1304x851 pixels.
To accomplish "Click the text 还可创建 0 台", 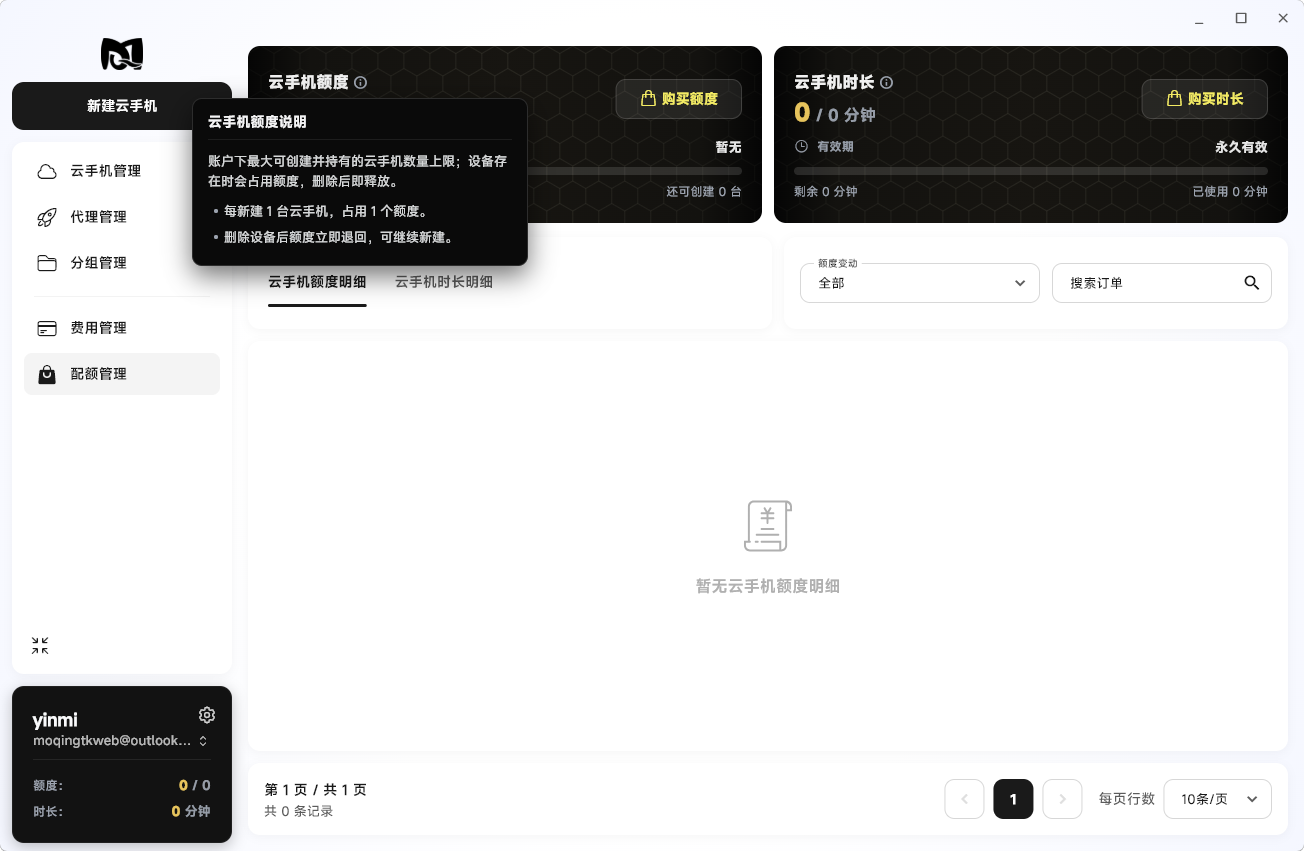I will [x=704, y=191].
